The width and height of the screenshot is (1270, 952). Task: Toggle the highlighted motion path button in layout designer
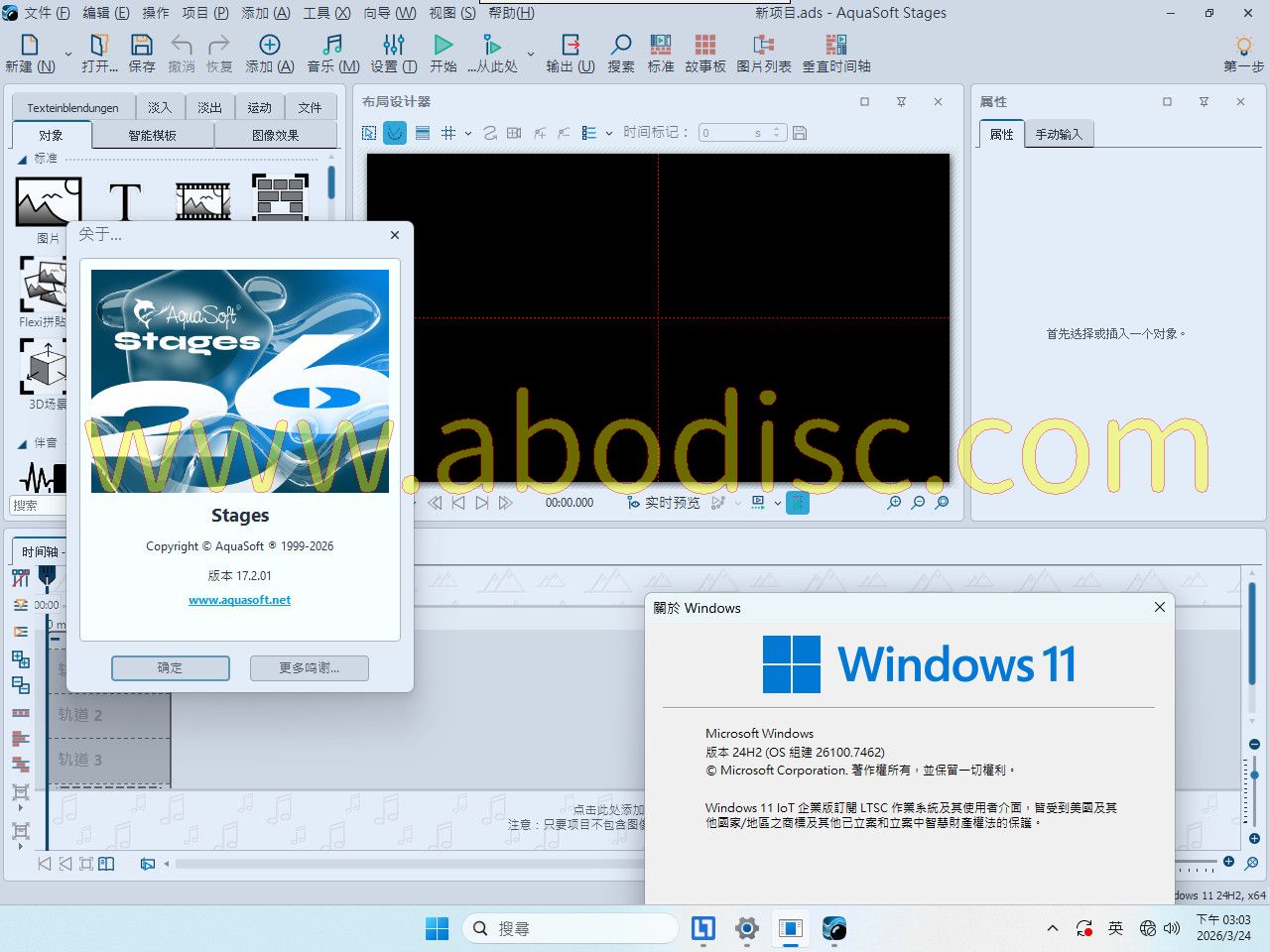395,133
